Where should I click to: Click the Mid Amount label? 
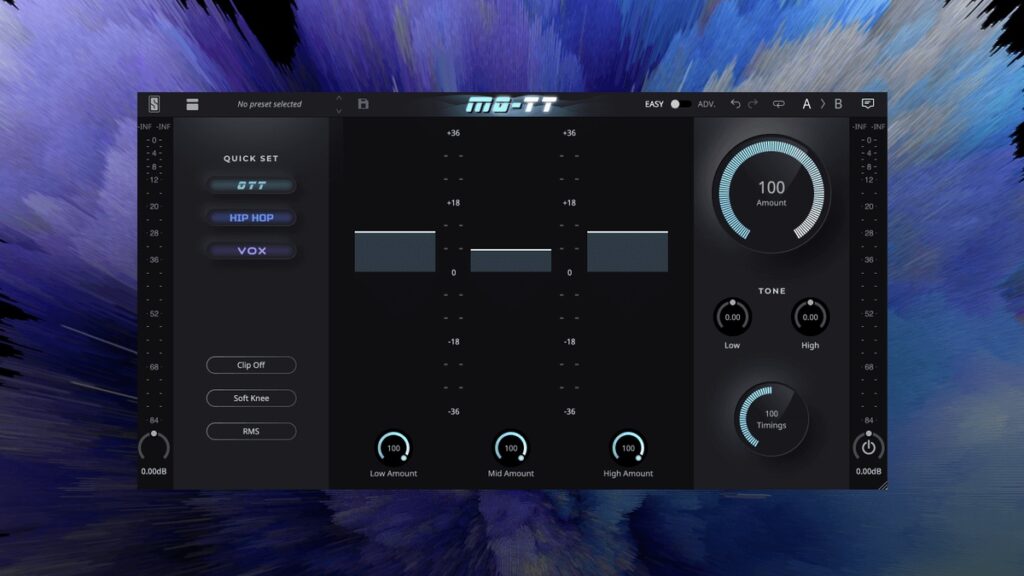[511, 473]
